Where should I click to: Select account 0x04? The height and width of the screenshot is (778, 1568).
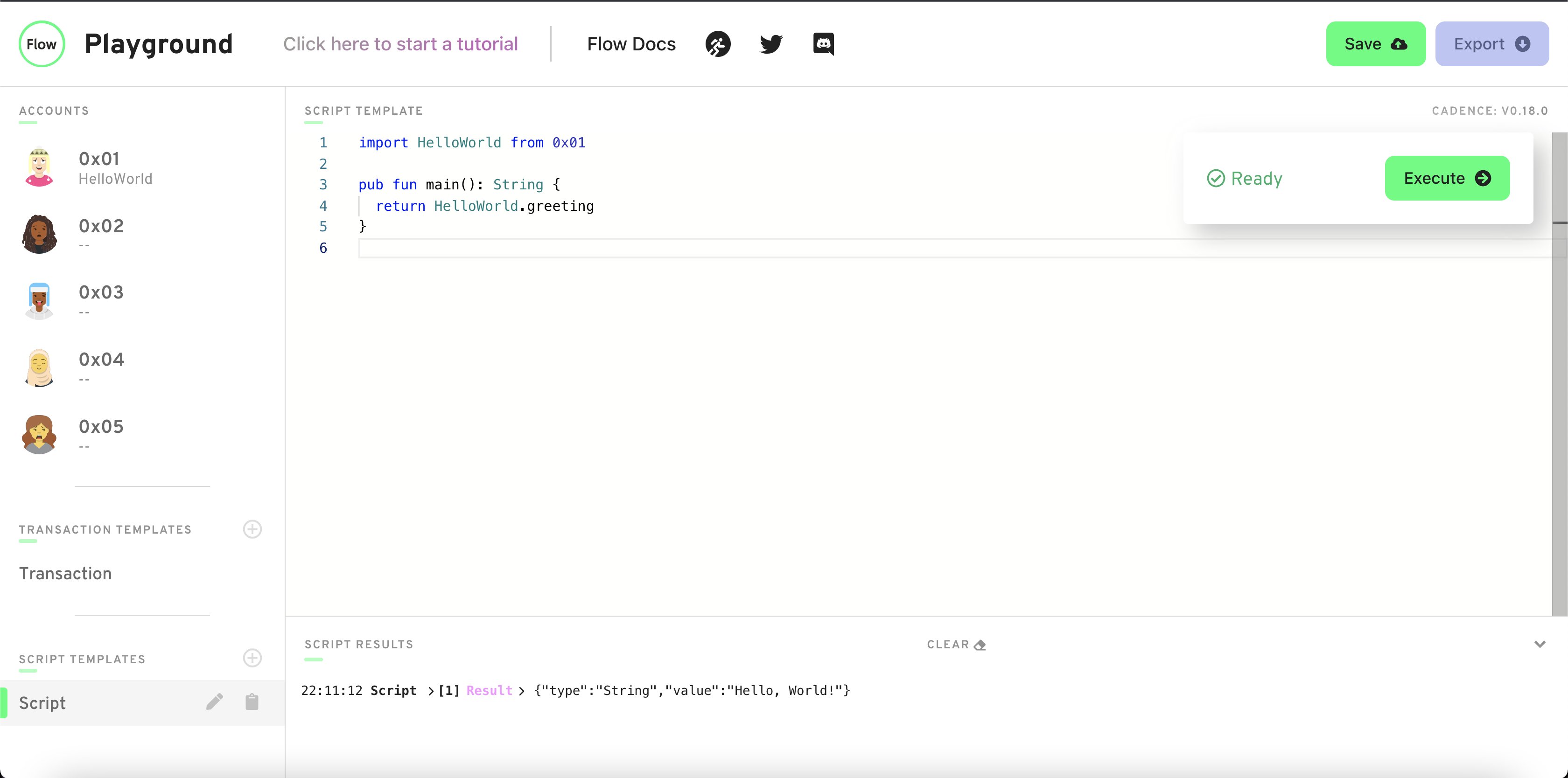tap(101, 367)
